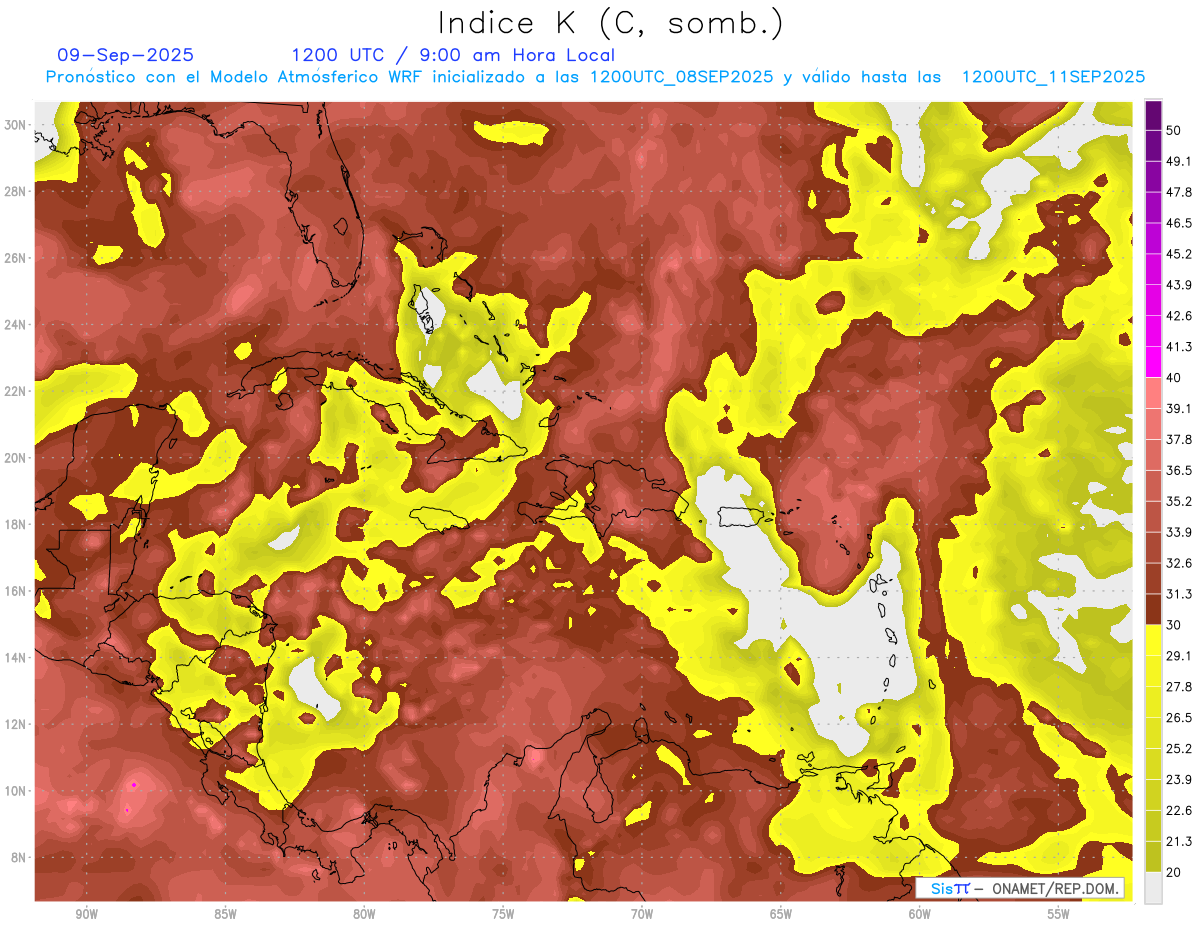Pick the magenta swatch between 40 and 41.3
This screenshot has width=1200, height=927.
point(1153,362)
